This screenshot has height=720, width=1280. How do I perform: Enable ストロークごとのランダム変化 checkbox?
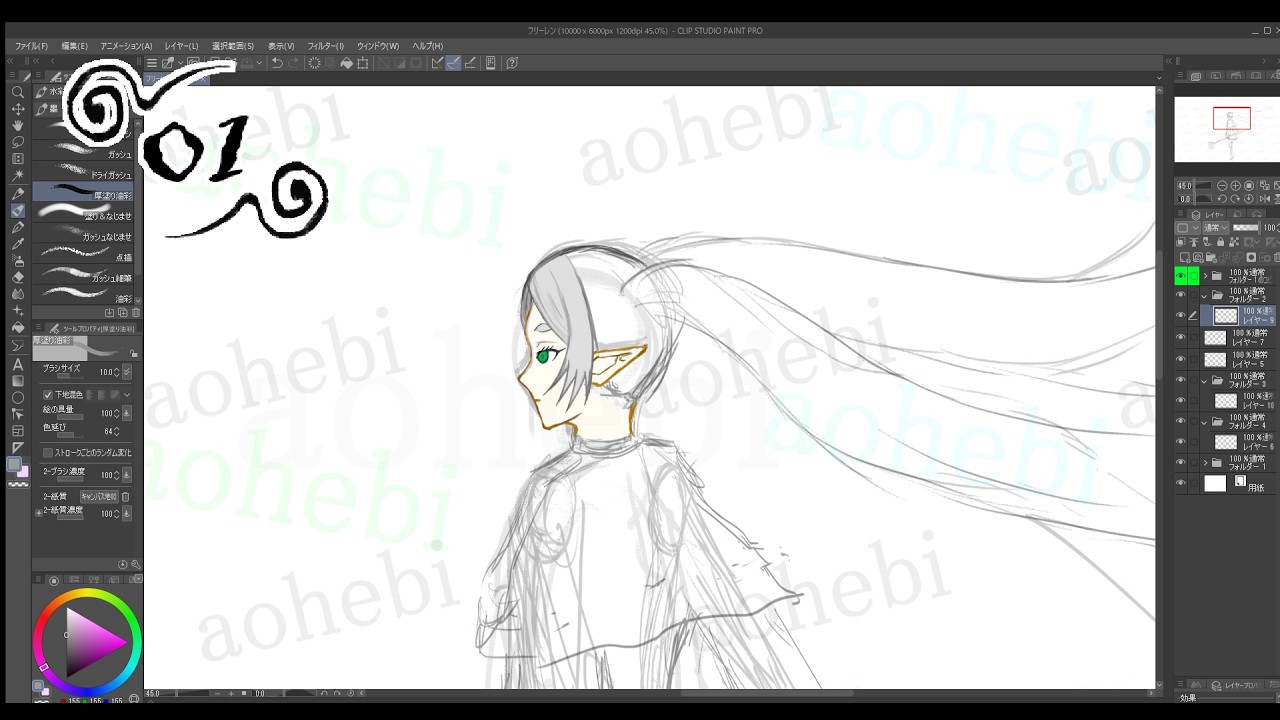pyautogui.click(x=48, y=453)
